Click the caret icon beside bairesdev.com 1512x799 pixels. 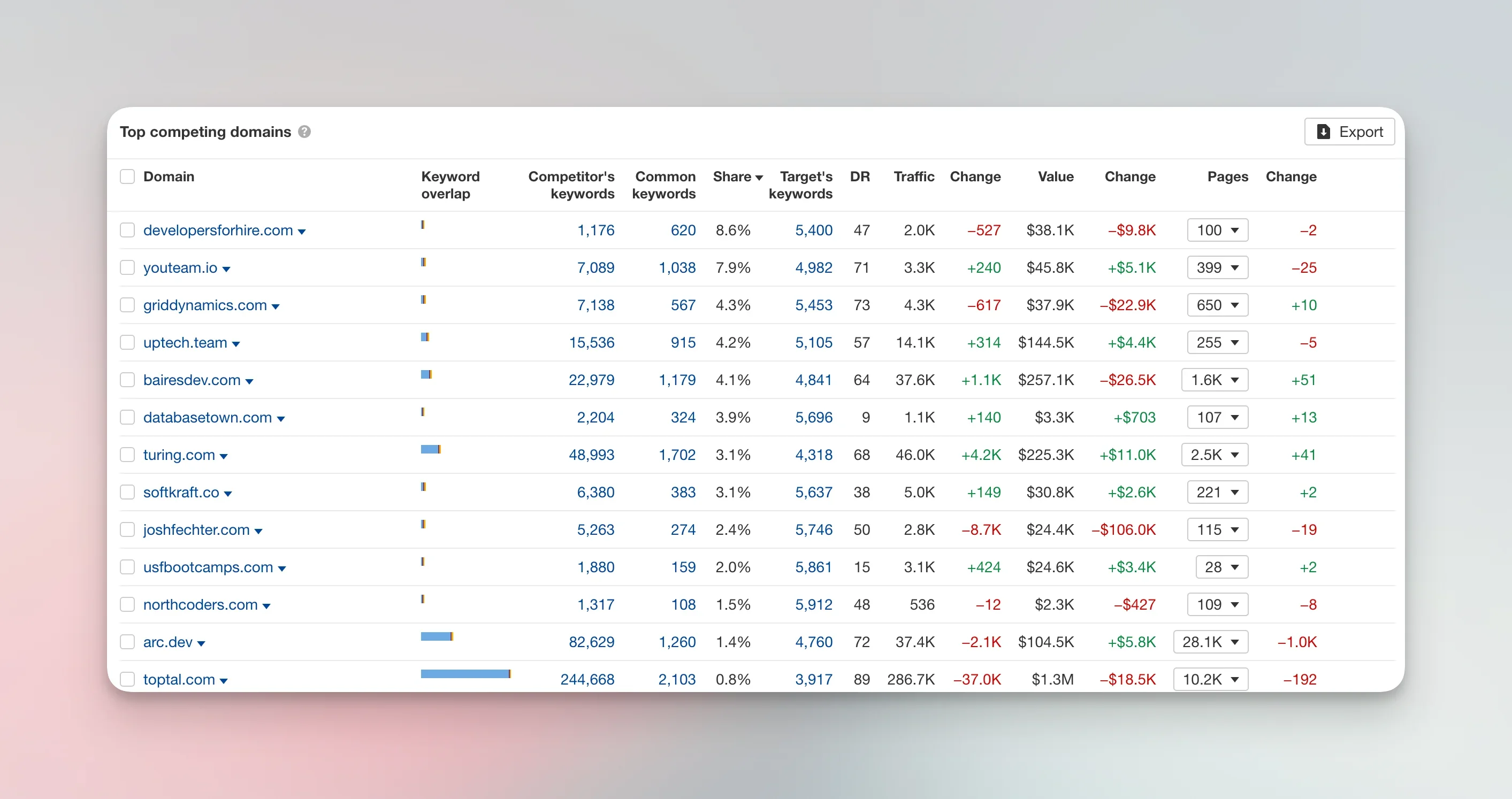(249, 381)
